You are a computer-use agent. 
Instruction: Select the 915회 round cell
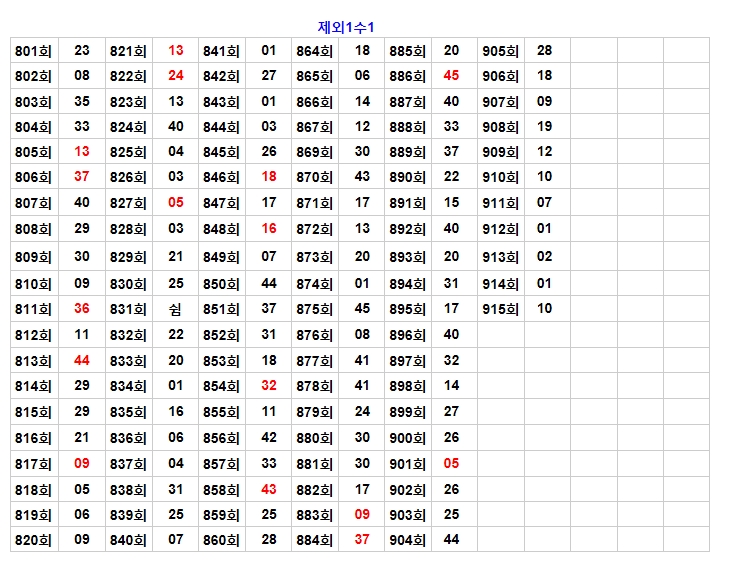point(501,309)
